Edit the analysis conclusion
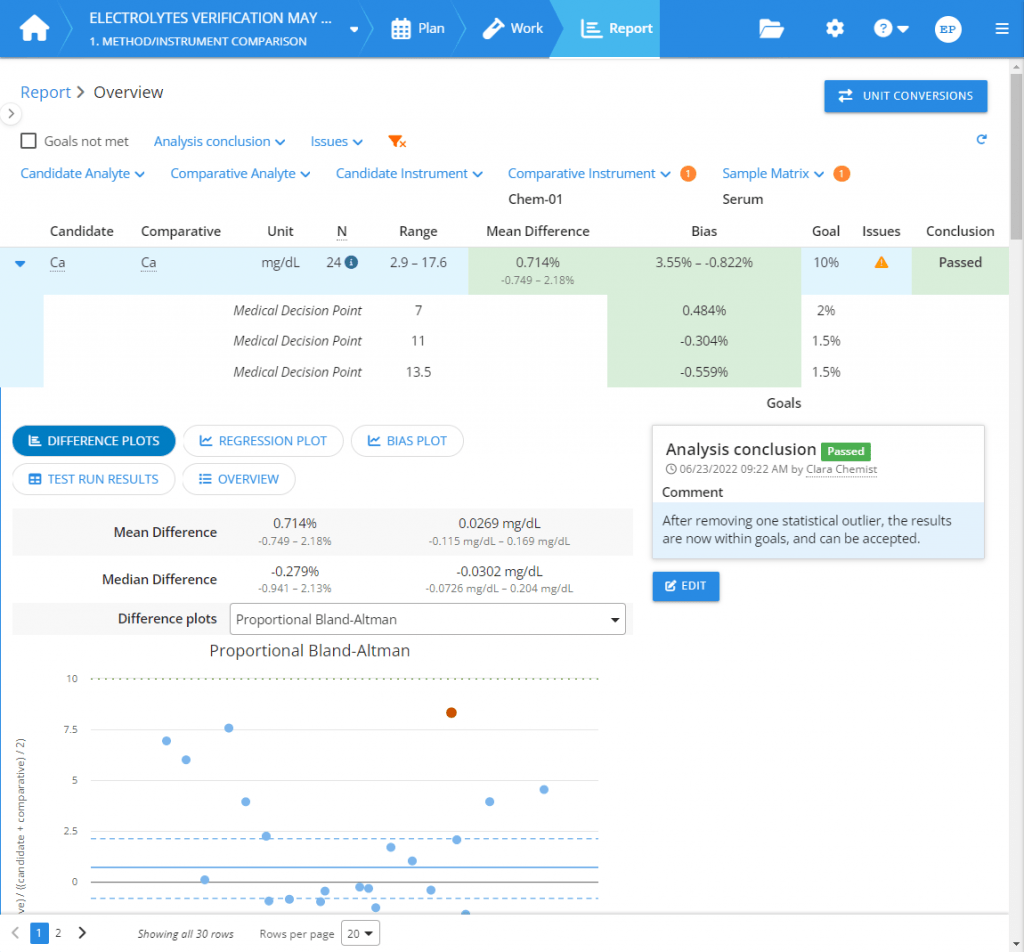Image resolution: width=1024 pixels, height=952 pixels. point(685,586)
